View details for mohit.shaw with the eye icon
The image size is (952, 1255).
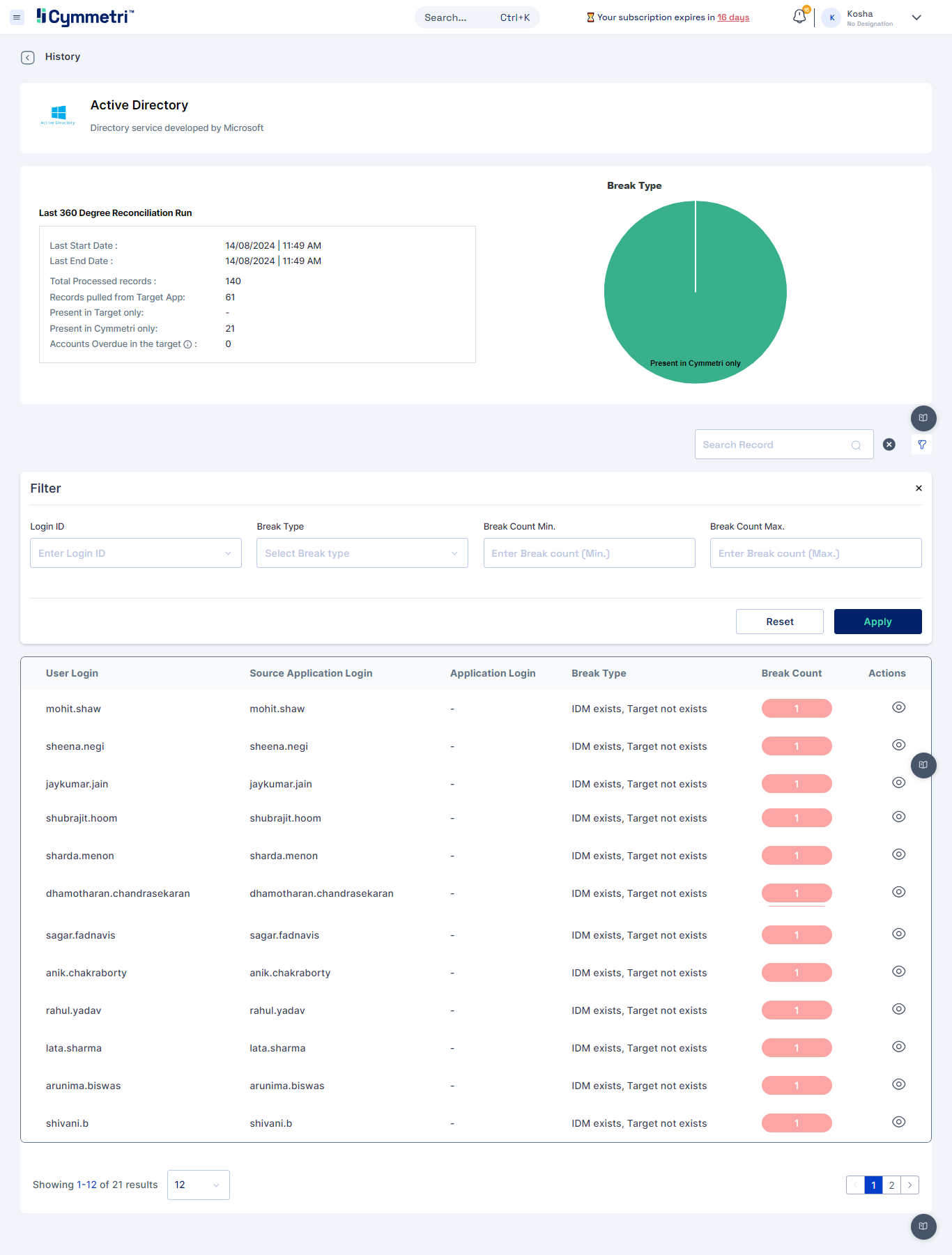coord(898,708)
